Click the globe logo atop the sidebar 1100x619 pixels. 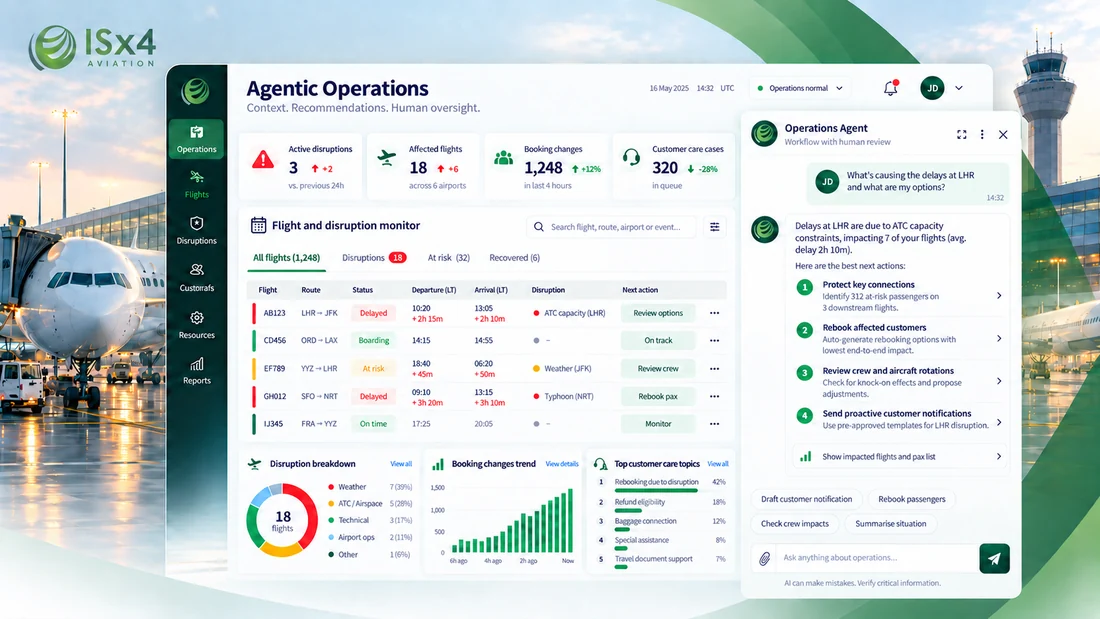coord(195,91)
